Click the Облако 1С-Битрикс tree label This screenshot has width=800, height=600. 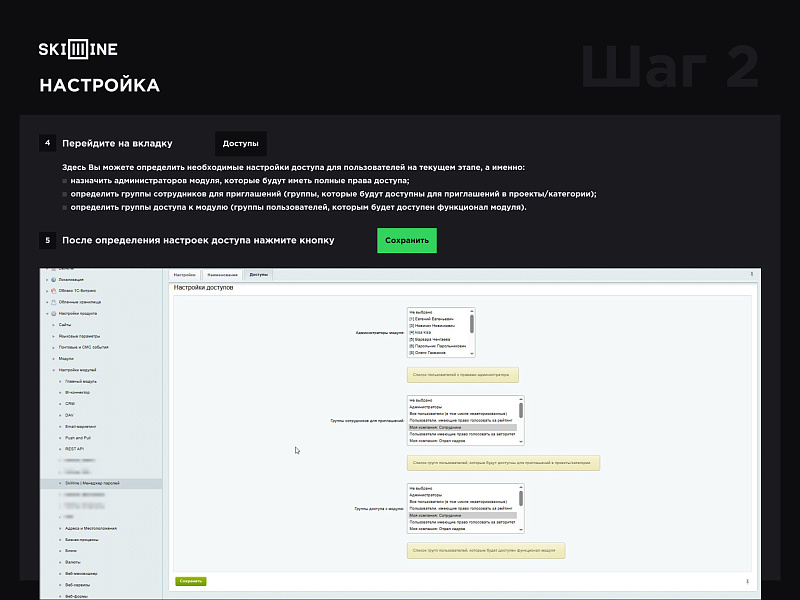77,291
